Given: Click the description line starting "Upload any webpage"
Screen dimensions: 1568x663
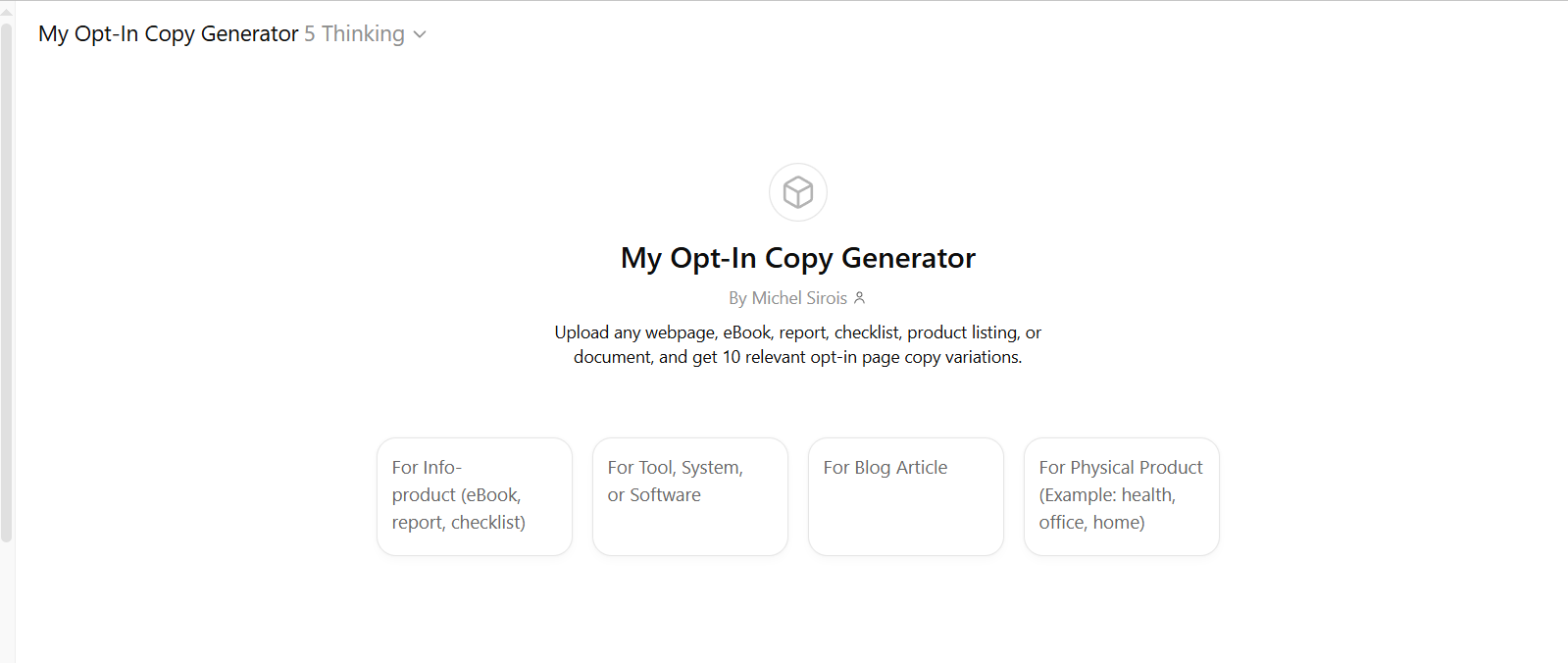Looking at the screenshot, I should tap(797, 332).
